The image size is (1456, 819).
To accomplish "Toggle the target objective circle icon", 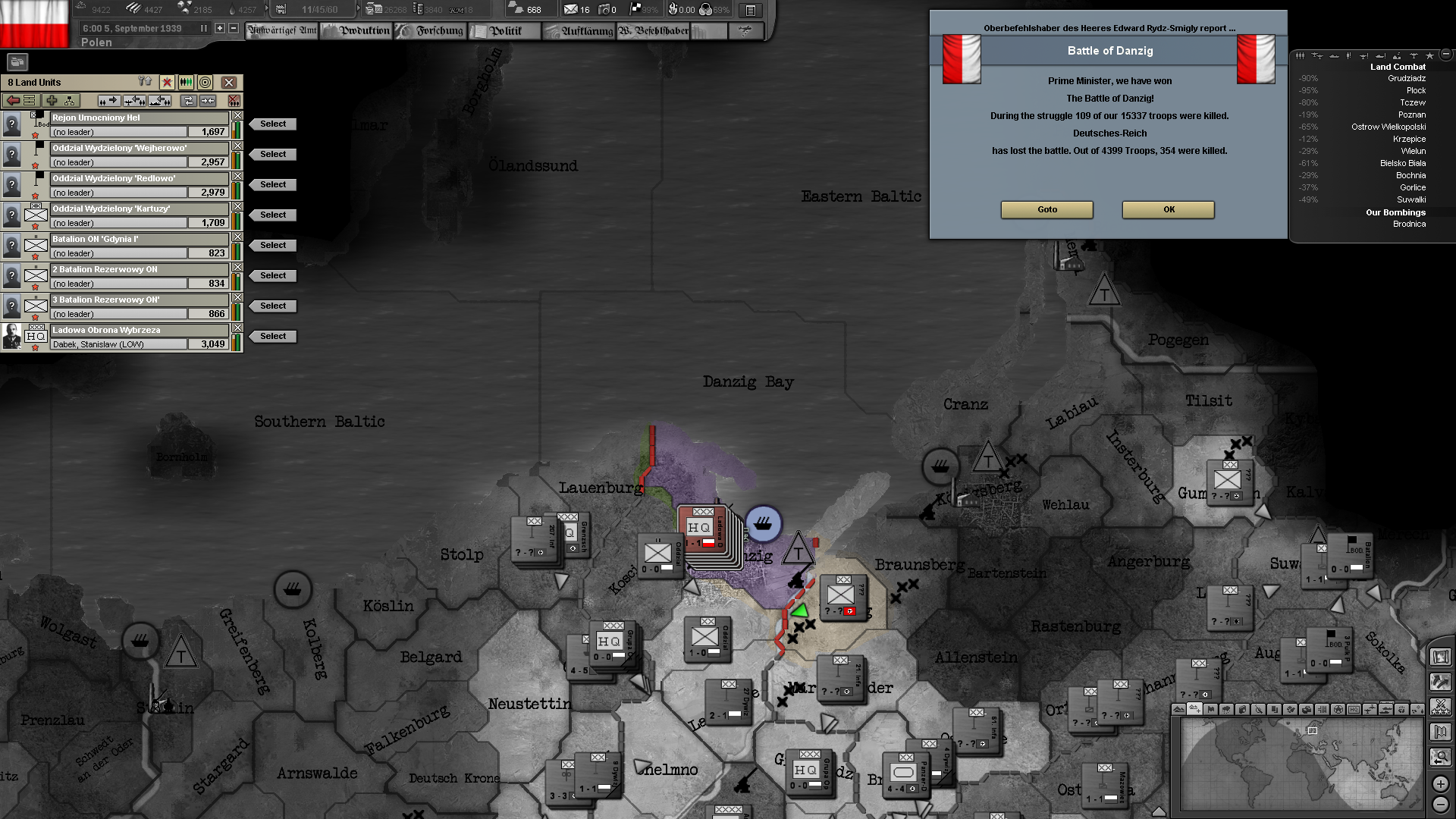I will tap(205, 82).
